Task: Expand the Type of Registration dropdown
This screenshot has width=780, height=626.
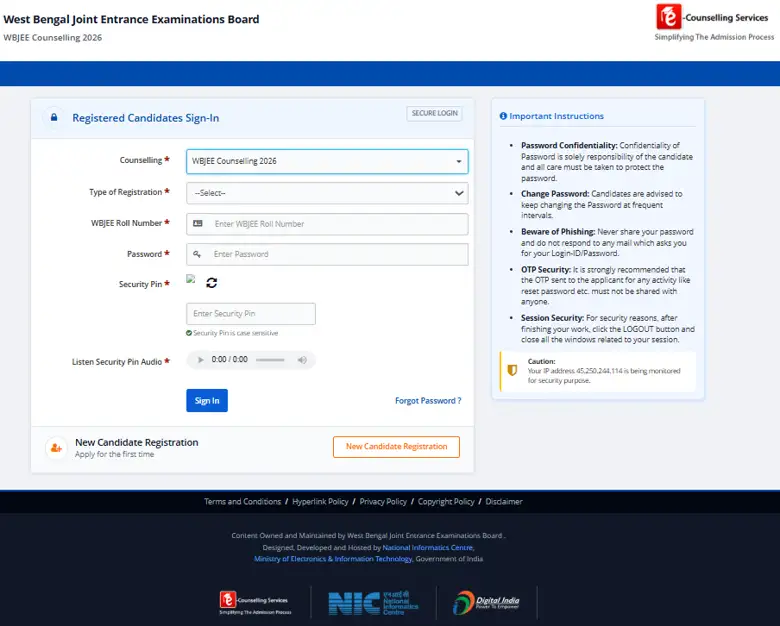Action: pos(327,193)
